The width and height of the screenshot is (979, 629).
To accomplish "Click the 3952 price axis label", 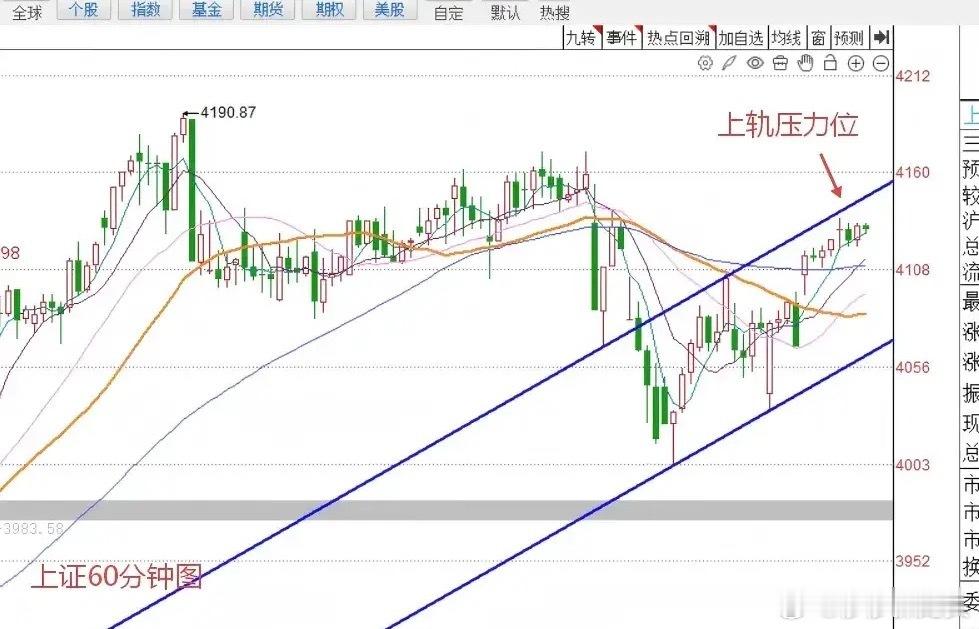I will point(912,561).
